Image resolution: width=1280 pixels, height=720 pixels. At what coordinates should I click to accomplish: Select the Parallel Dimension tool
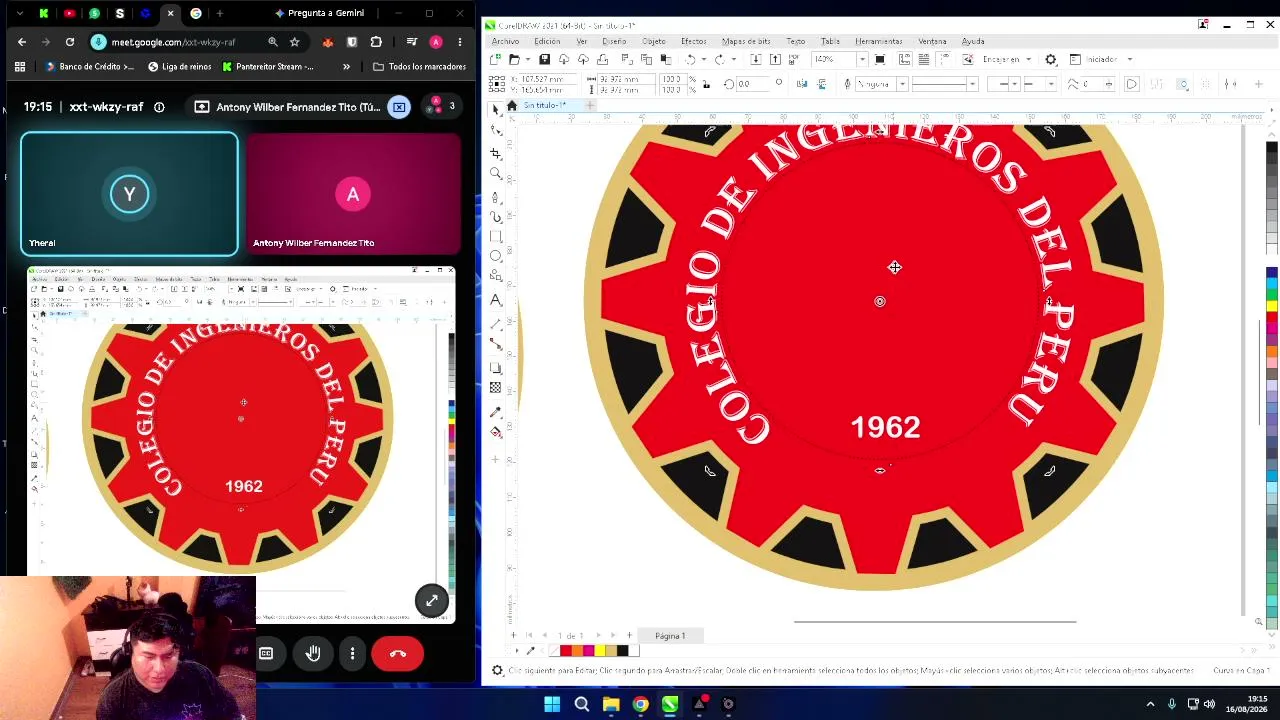click(496, 323)
